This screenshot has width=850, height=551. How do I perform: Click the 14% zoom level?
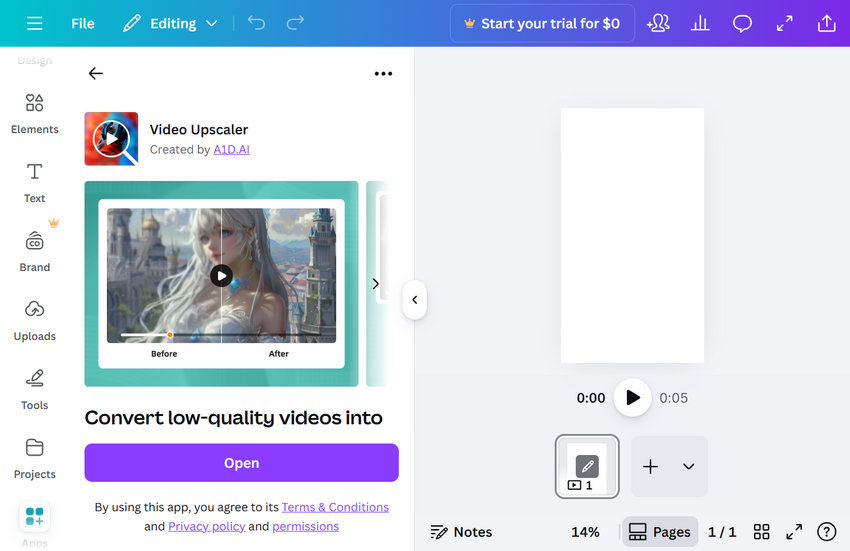585,532
